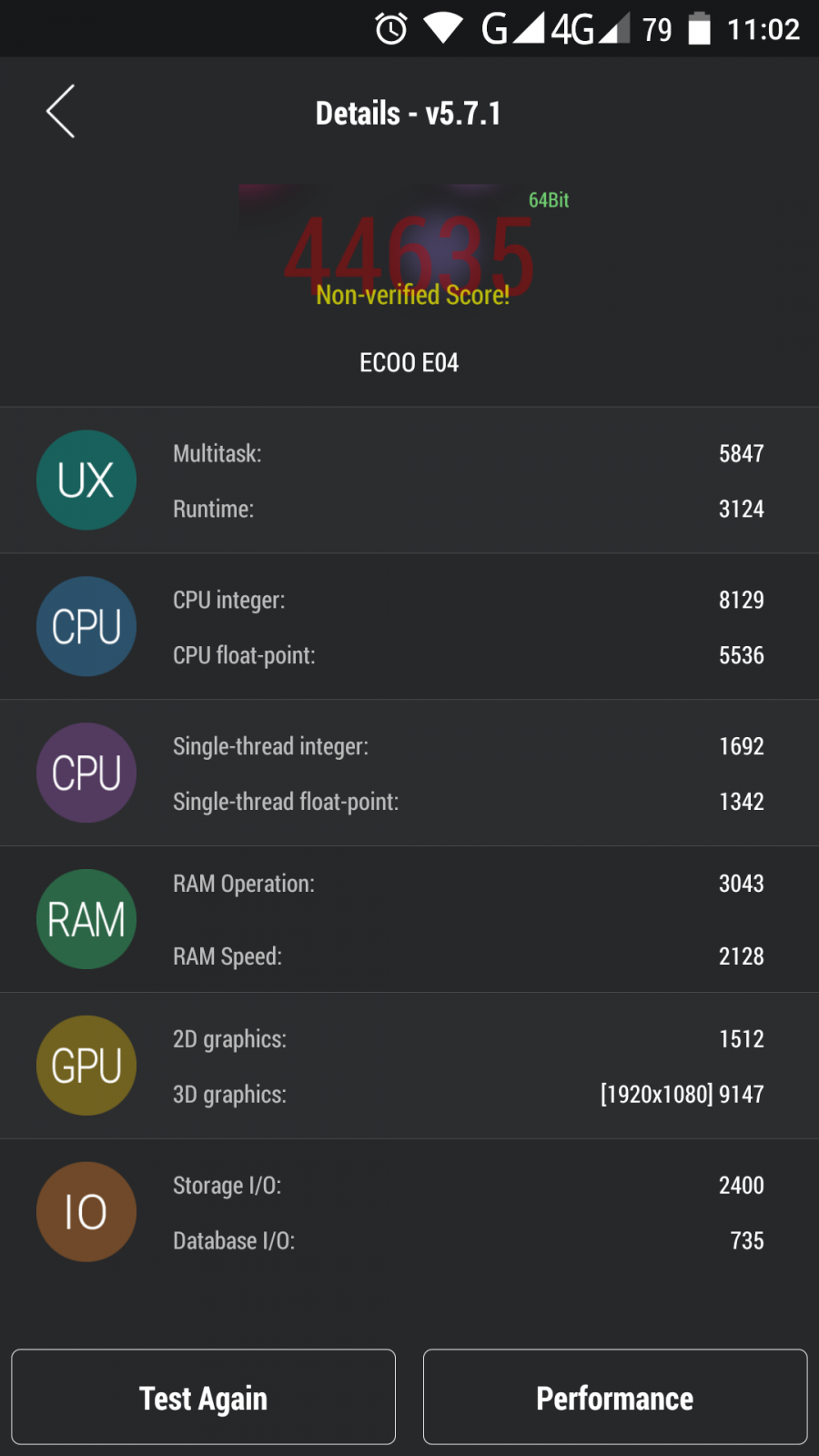The width and height of the screenshot is (819, 1456).
Task: Tap the olive GPU category icon
Action: click(86, 1066)
